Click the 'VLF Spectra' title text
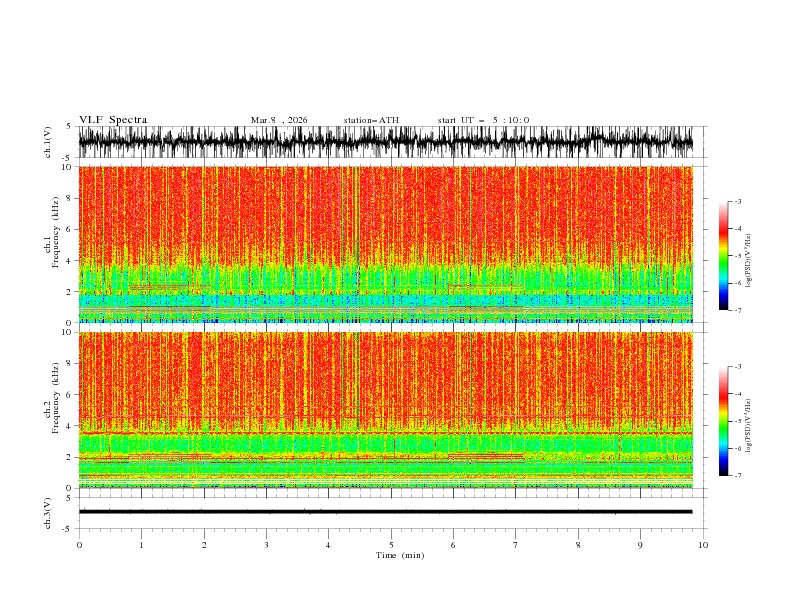Viewport: 792px width, 612px height. [x=113, y=120]
